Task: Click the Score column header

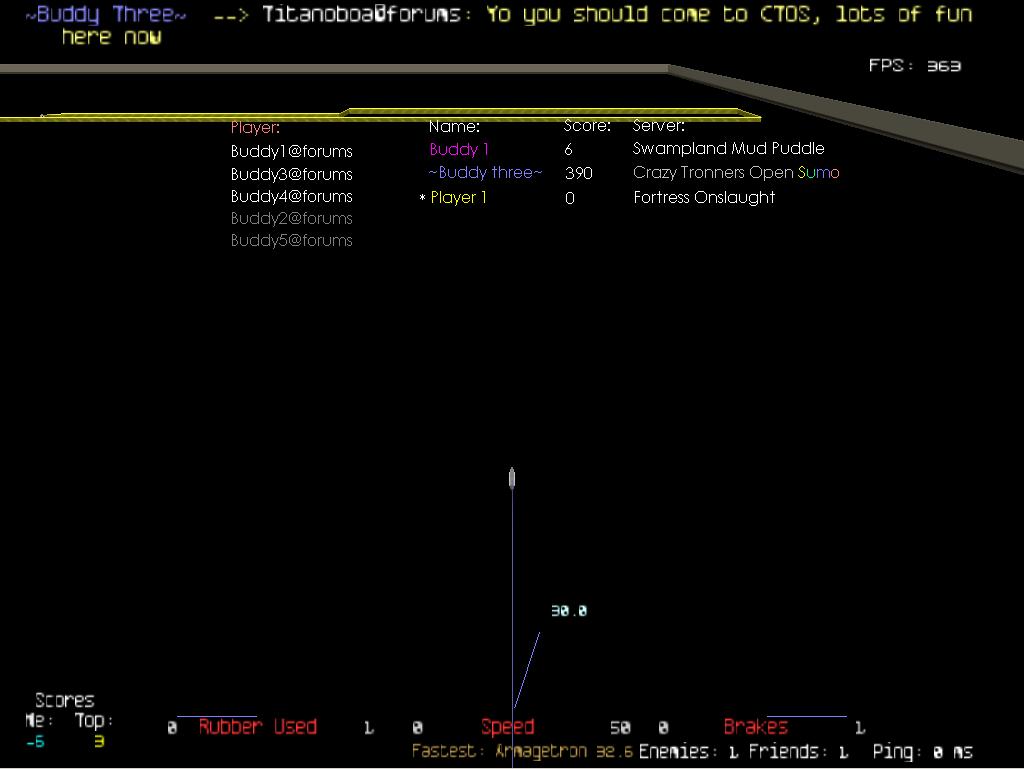Action: pyautogui.click(x=587, y=126)
